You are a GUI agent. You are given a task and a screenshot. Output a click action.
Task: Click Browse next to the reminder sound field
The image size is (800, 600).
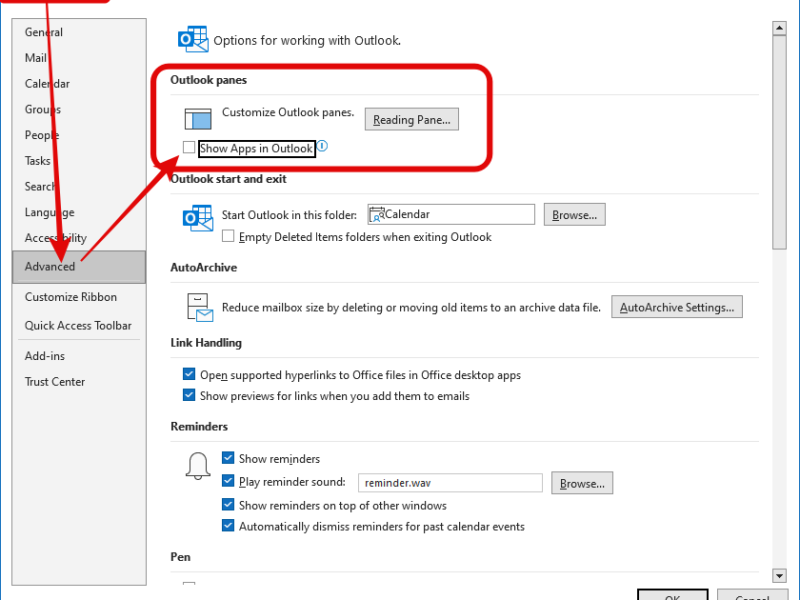click(x=582, y=483)
